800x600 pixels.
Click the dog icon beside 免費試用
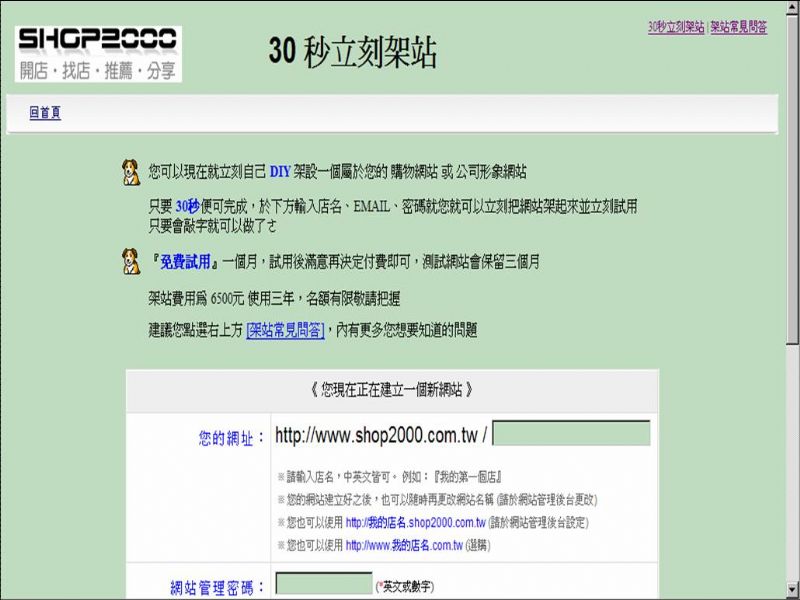131,261
